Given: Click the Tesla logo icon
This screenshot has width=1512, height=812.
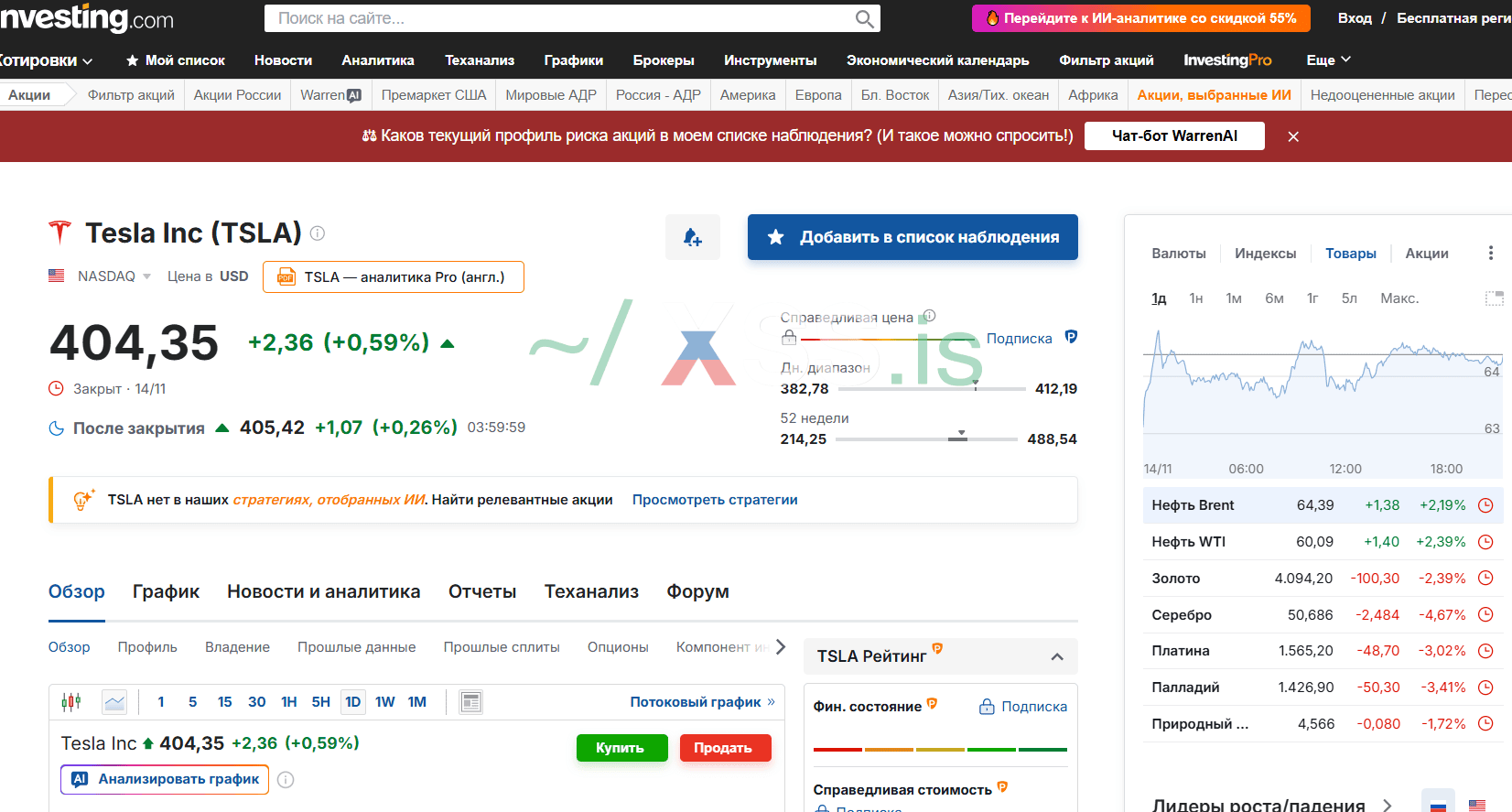Looking at the screenshot, I should point(59,233).
